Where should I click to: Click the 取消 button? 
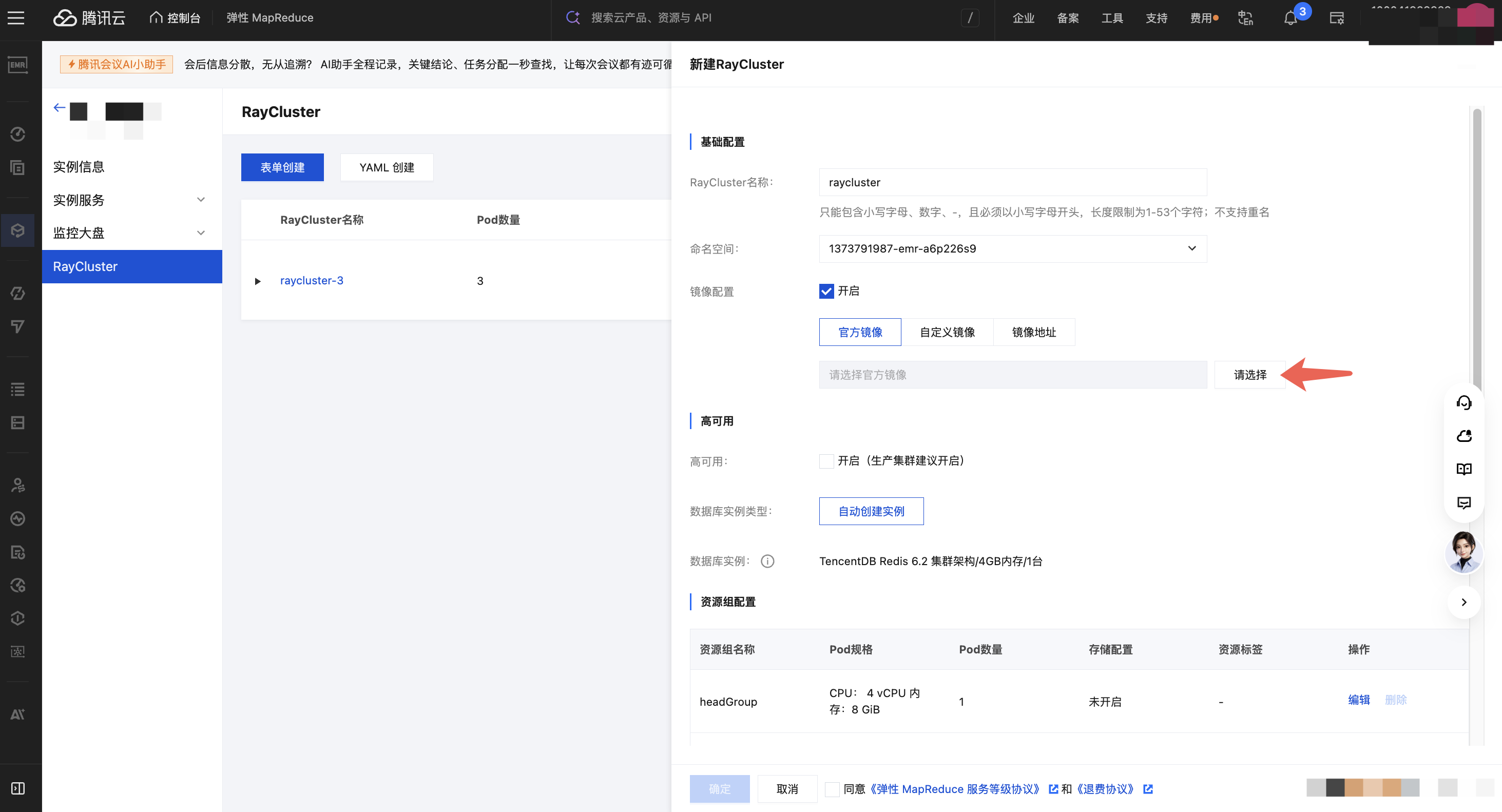point(787,789)
